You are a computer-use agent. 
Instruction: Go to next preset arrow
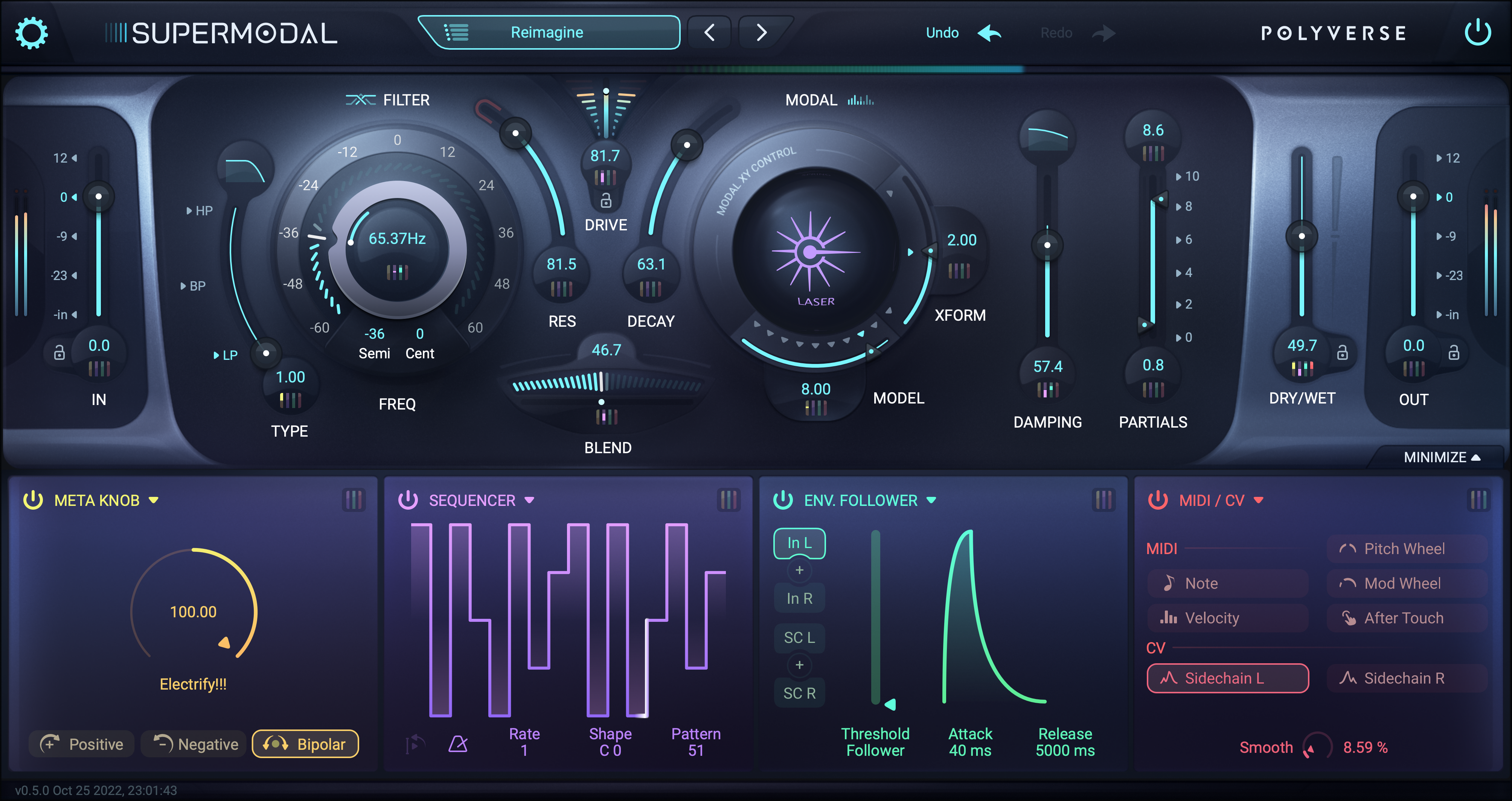click(x=761, y=32)
